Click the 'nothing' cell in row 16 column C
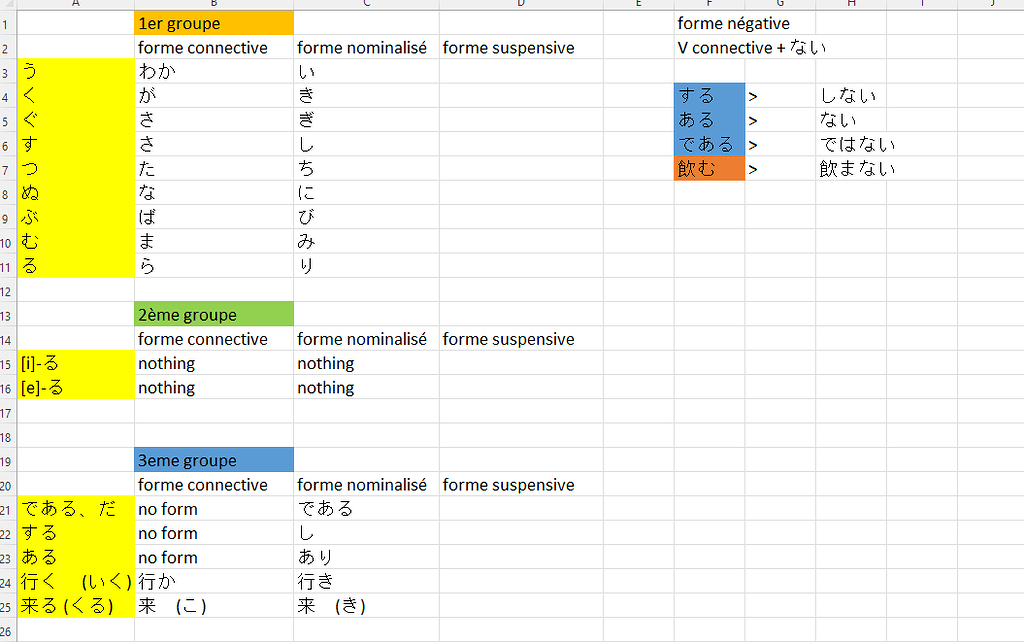This screenshot has height=642, width=1024. click(x=366, y=387)
